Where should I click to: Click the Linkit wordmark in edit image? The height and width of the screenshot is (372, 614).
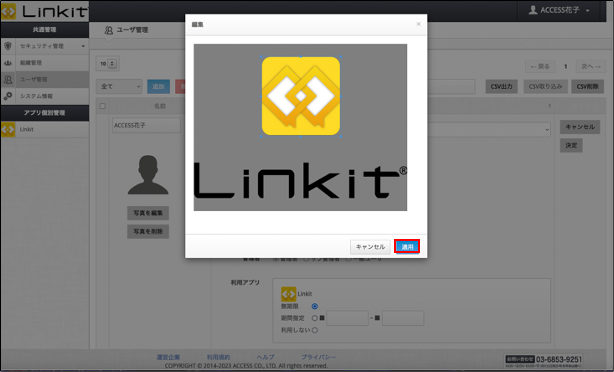click(300, 181)
